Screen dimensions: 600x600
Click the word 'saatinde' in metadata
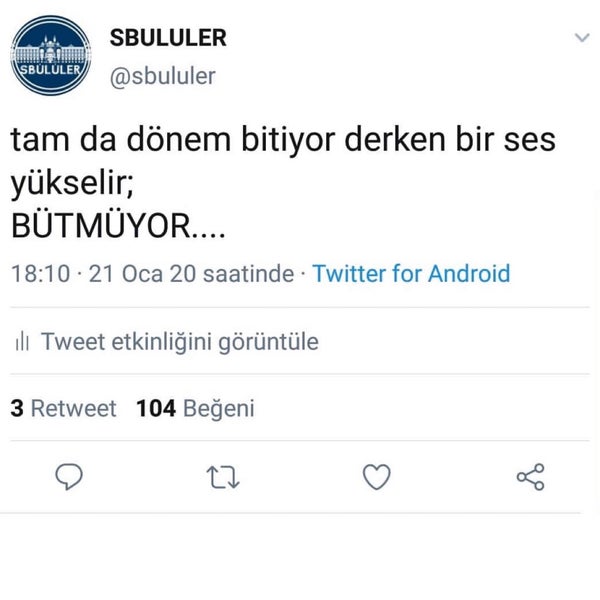[248, 274]
